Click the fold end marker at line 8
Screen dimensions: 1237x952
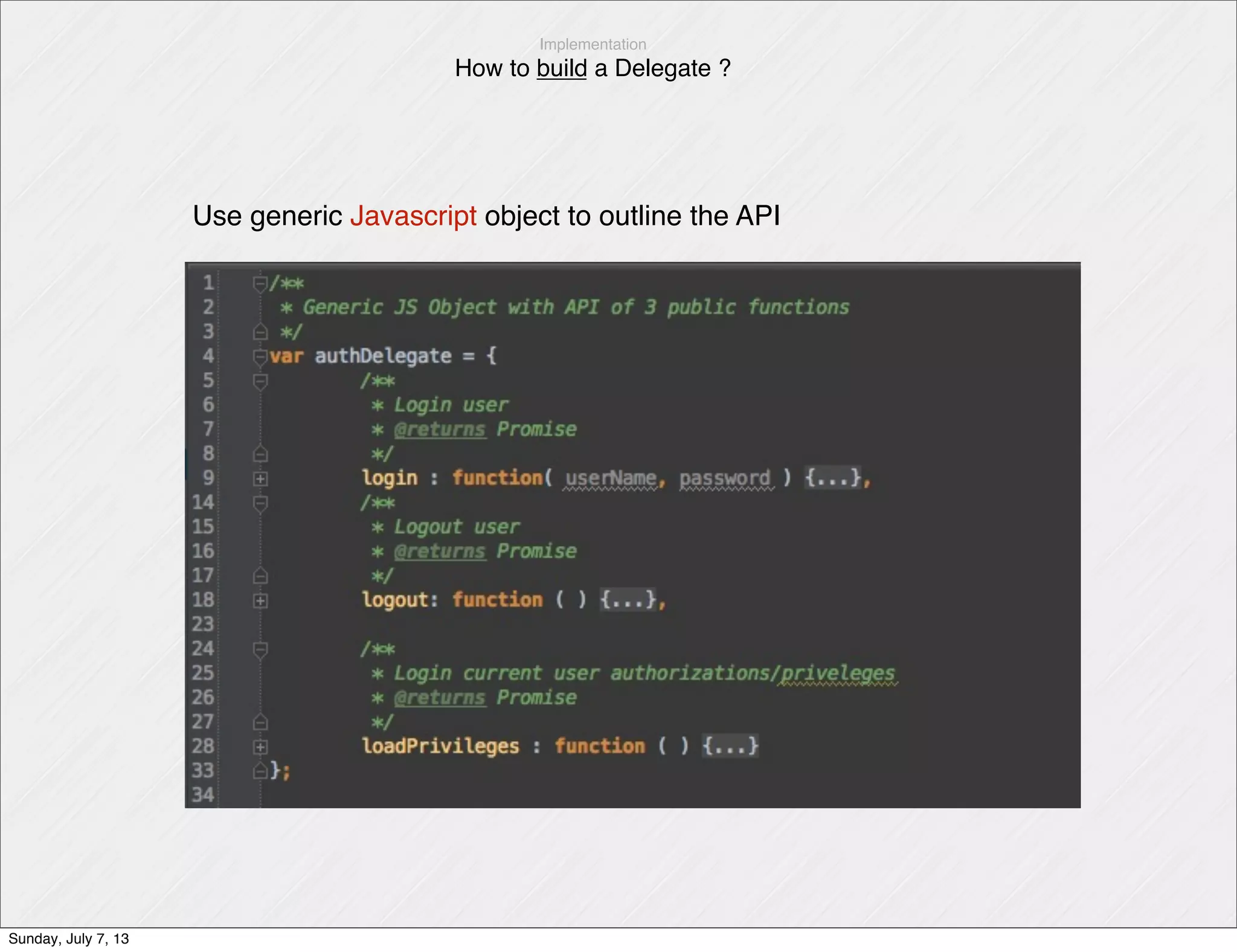pos(260,454)
